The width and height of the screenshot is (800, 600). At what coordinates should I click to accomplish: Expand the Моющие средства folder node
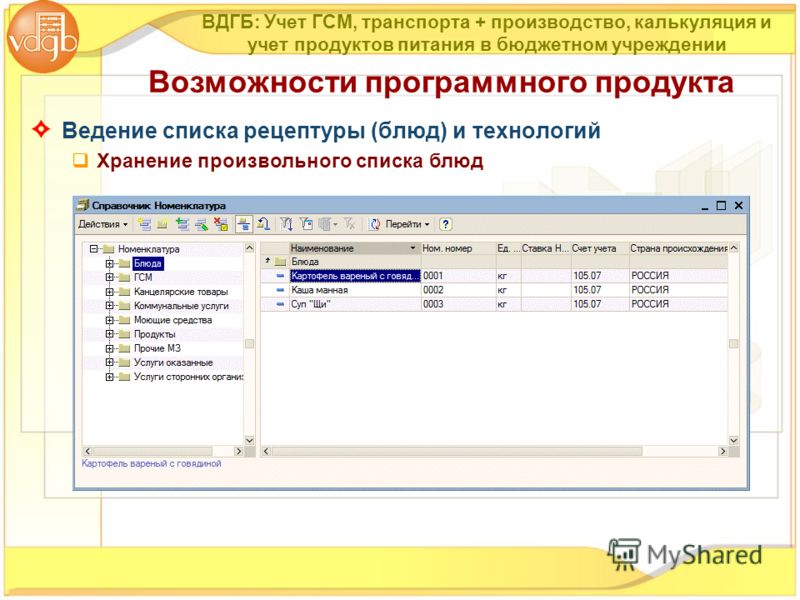point(109,320)
